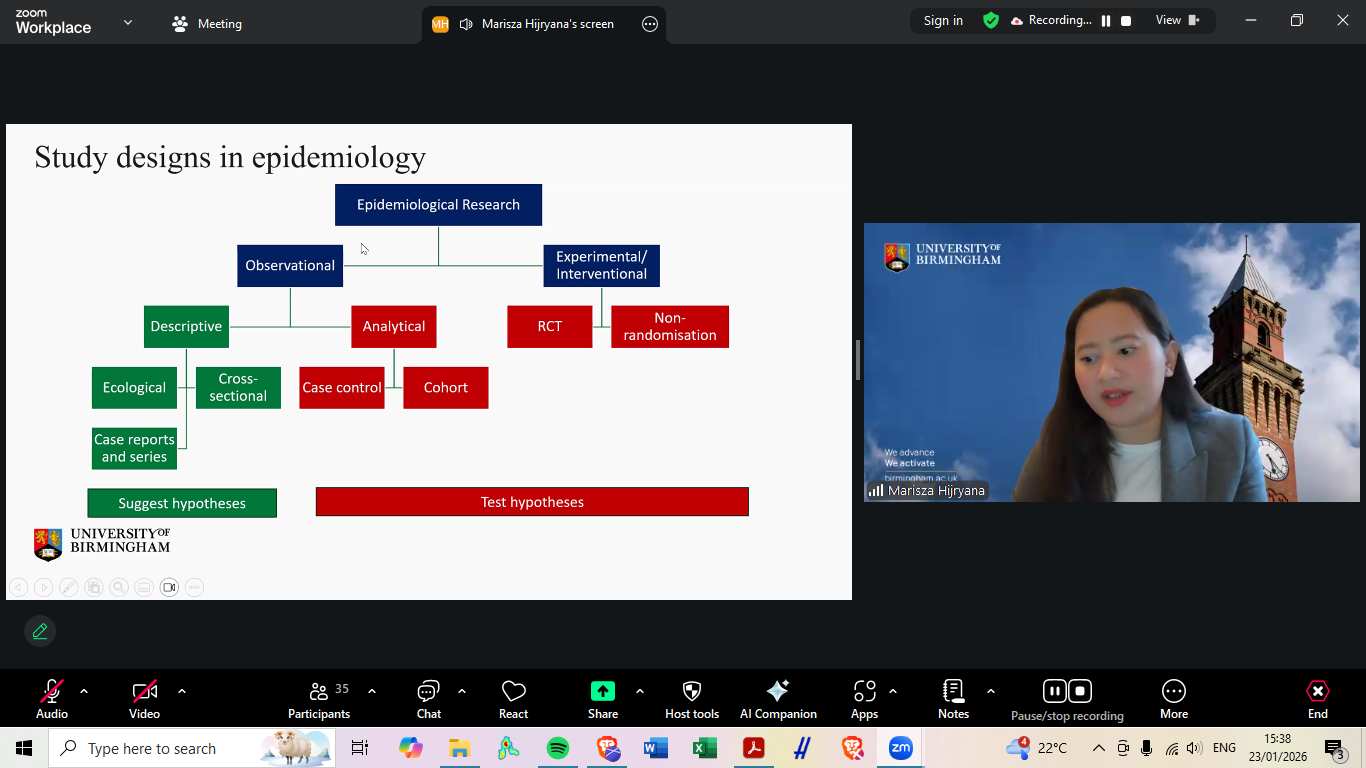Click the Type here to search box

[x=192, y=748]
